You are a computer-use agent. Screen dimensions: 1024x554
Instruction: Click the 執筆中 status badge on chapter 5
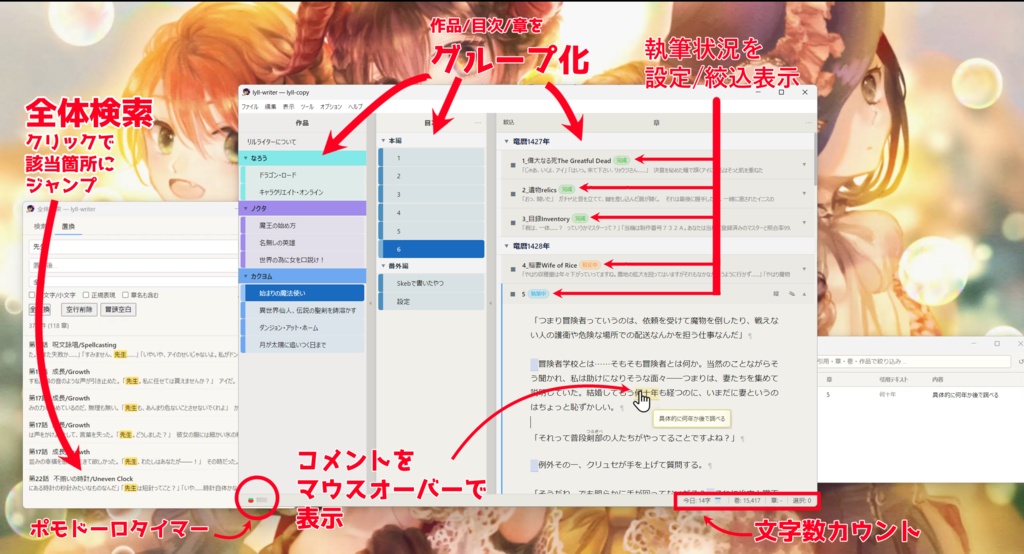coord(539,294)
